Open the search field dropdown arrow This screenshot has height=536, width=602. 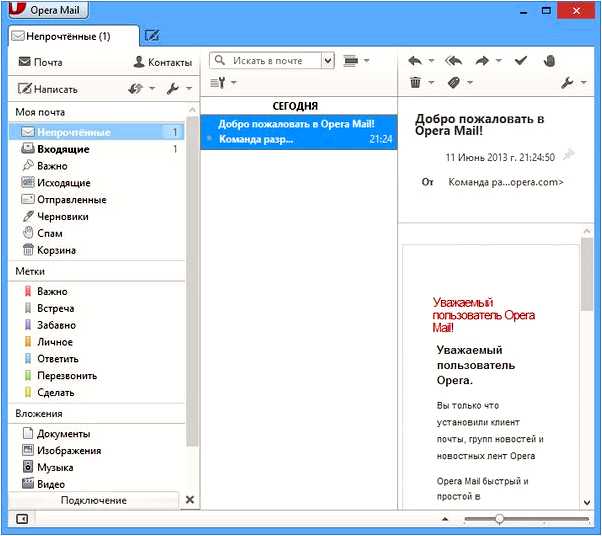pos(328,61)
